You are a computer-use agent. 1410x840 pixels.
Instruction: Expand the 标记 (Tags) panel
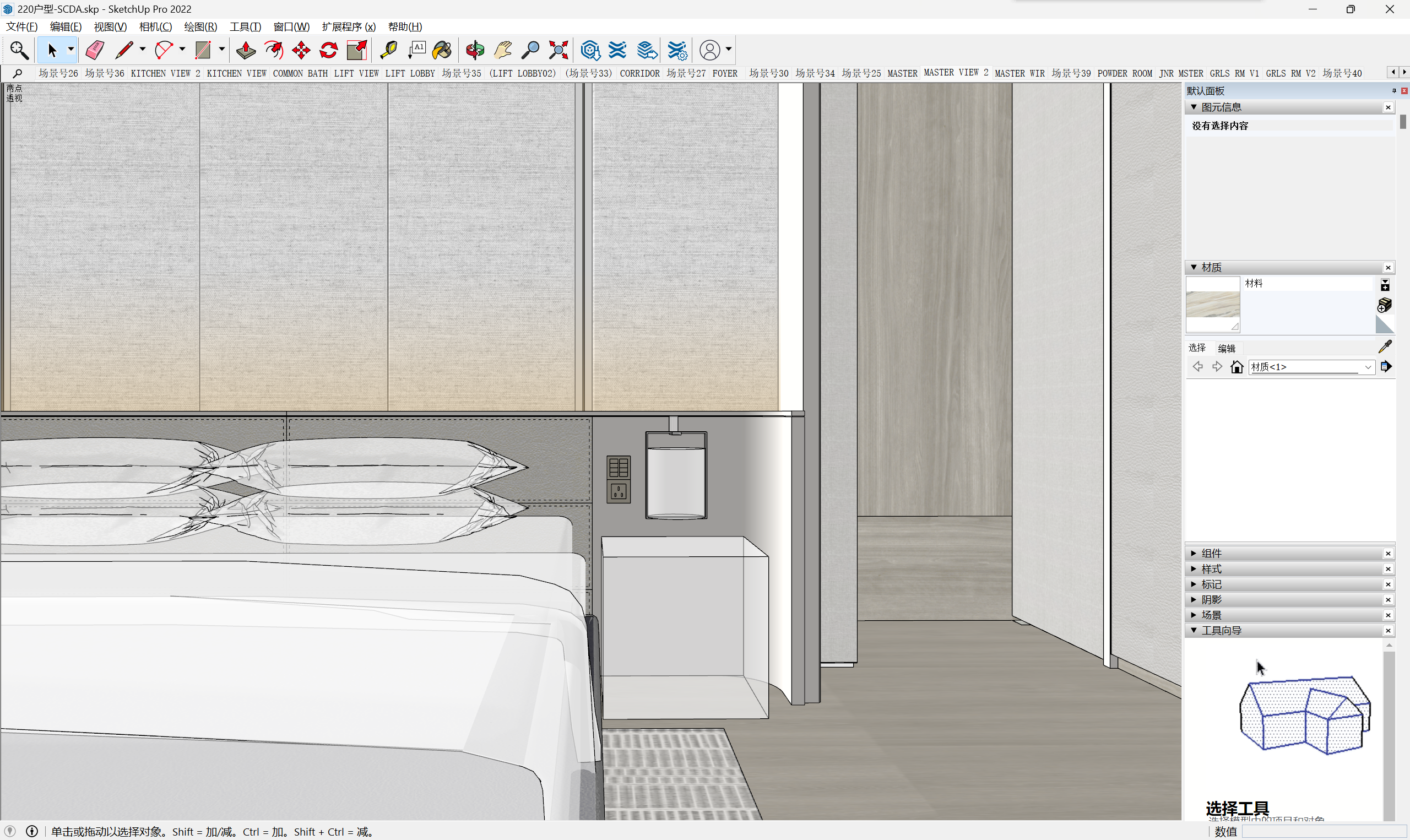point(1211,584)
